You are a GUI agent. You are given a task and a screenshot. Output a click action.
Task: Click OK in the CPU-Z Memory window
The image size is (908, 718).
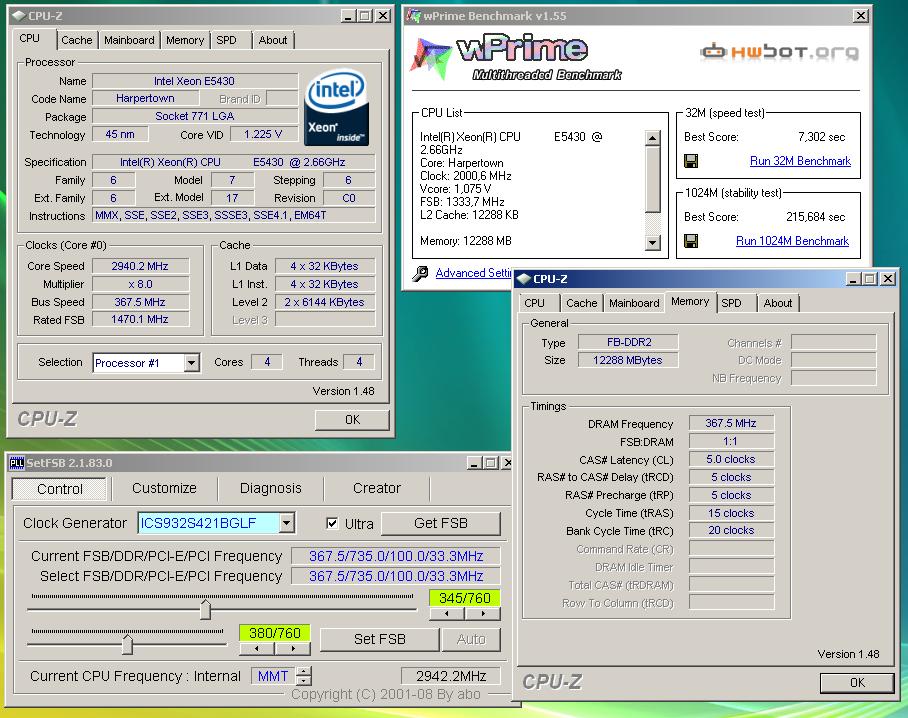[x=857, y=683]
